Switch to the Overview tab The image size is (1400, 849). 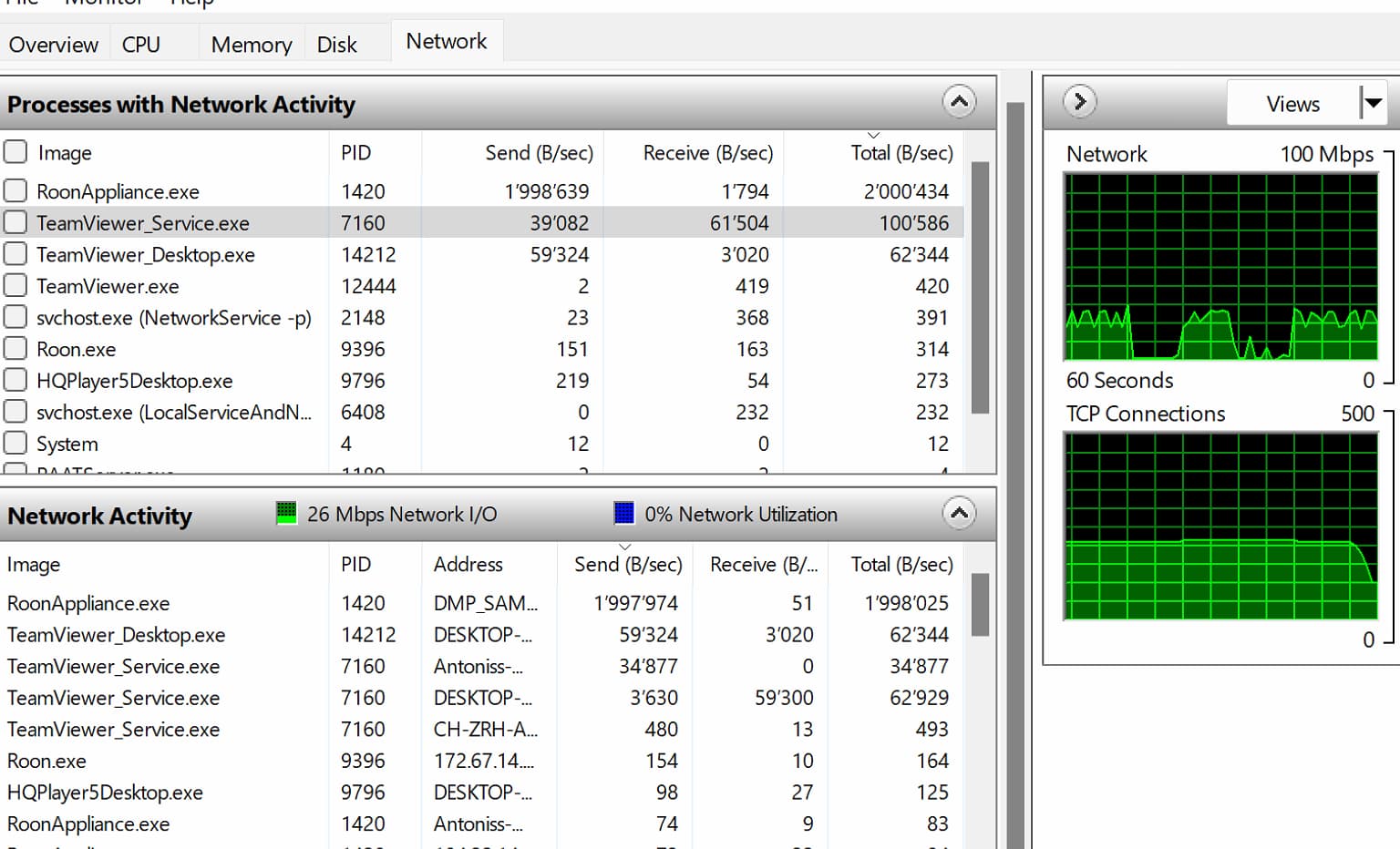point(54,44)
